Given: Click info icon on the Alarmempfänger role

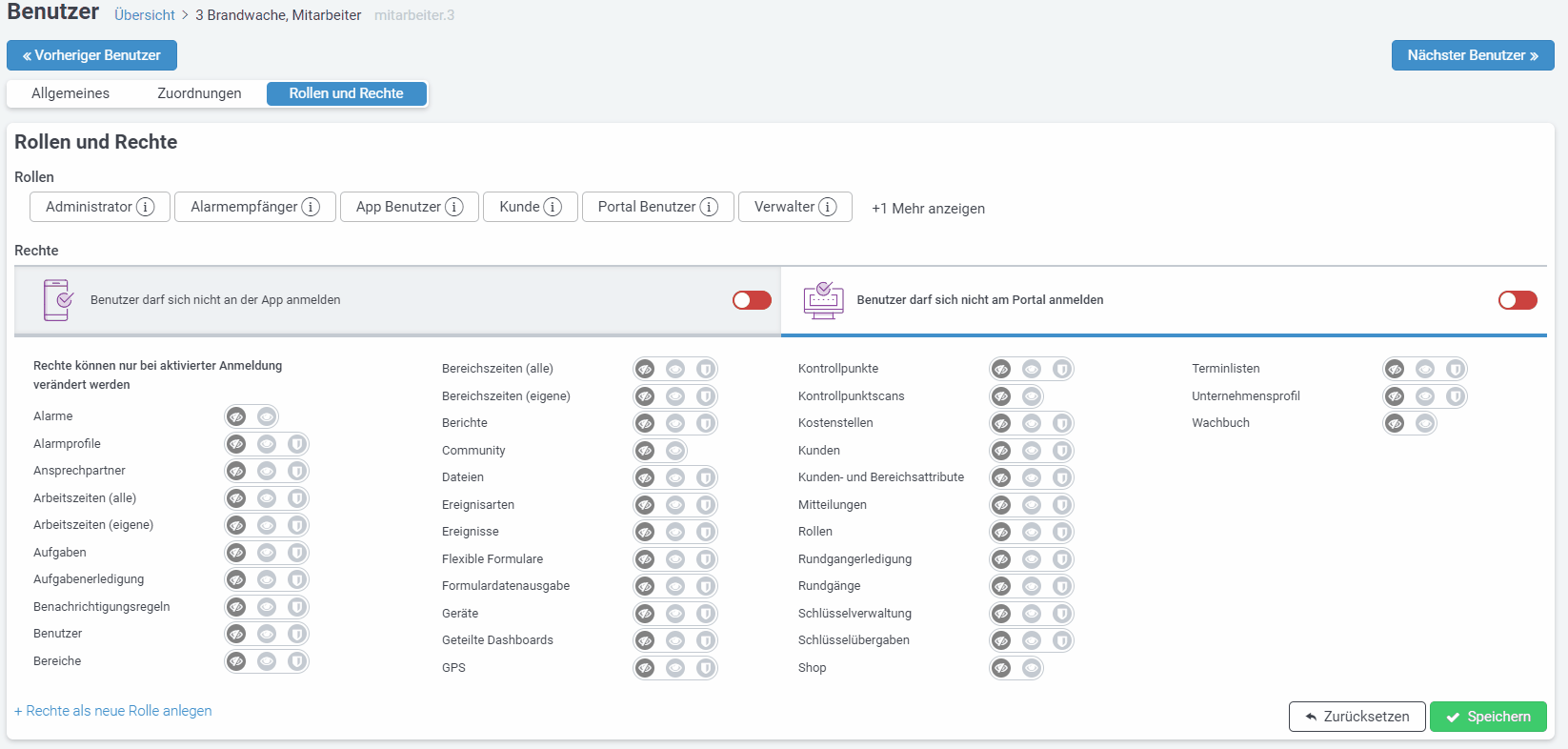Looking at the screenshot, I should [x=311, y=207].
